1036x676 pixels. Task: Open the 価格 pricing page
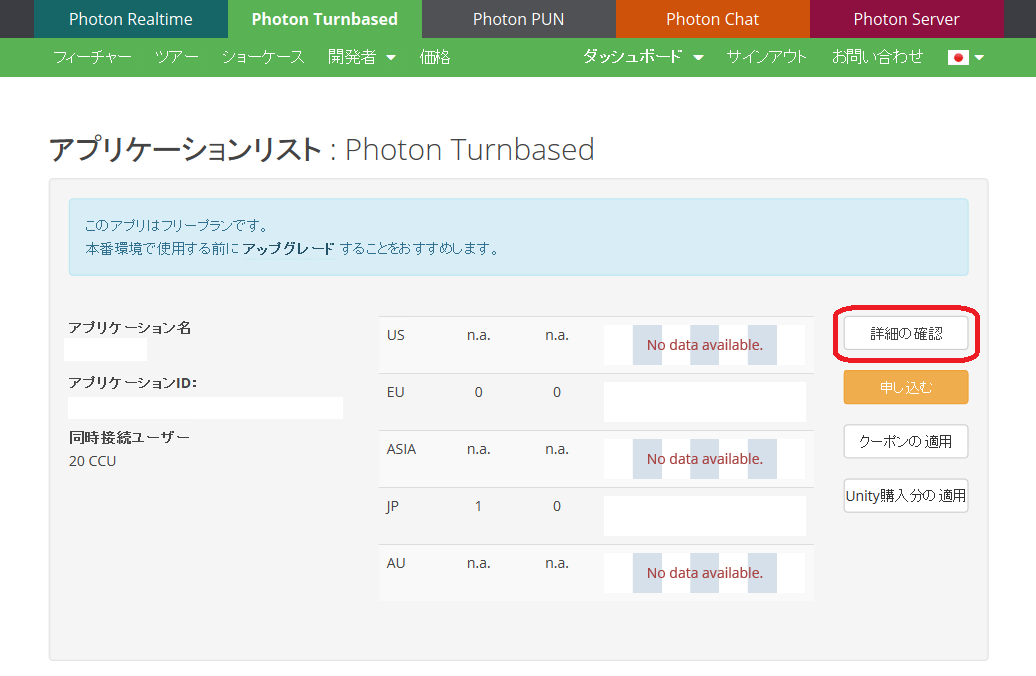pos(435,57)
